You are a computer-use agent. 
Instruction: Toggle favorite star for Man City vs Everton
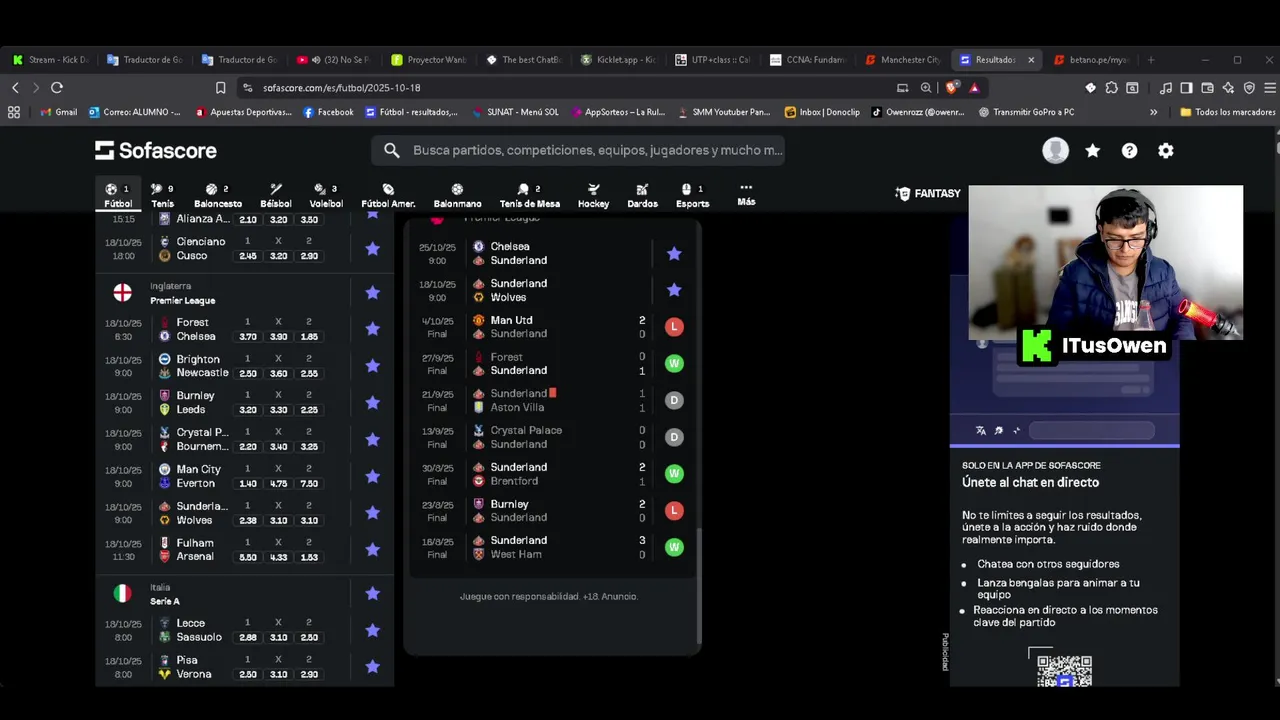pos(373,476)
